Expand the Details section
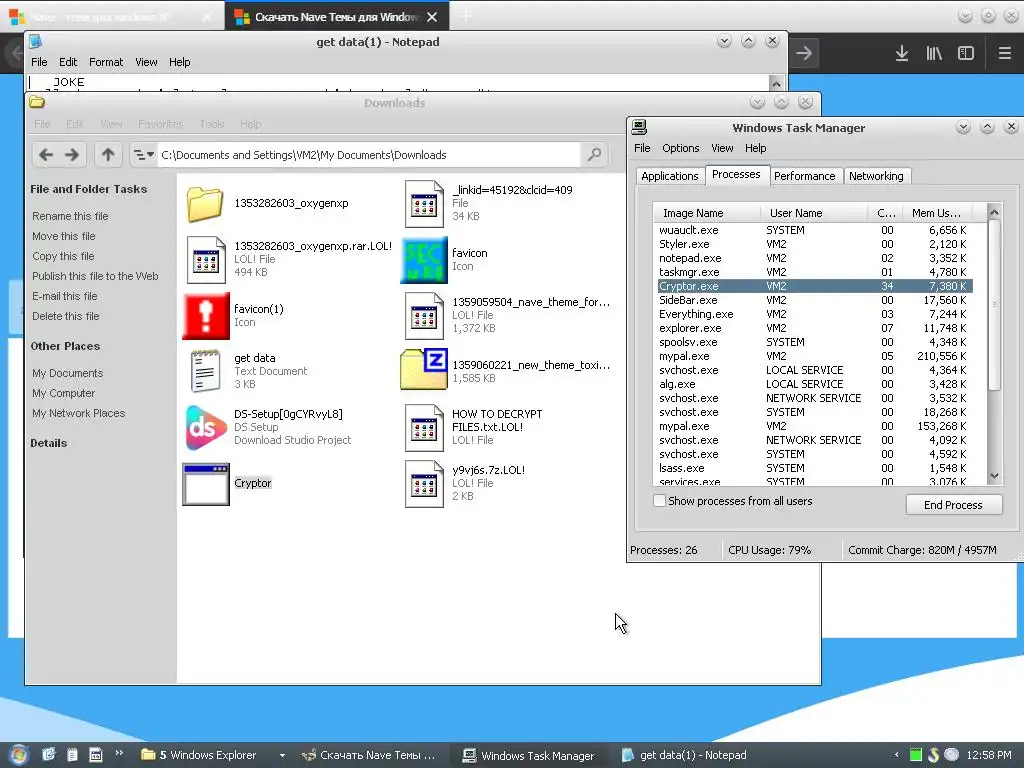The width and height of the screenshot is (1024, 768). pyautogui.click(x=48, y=443)
